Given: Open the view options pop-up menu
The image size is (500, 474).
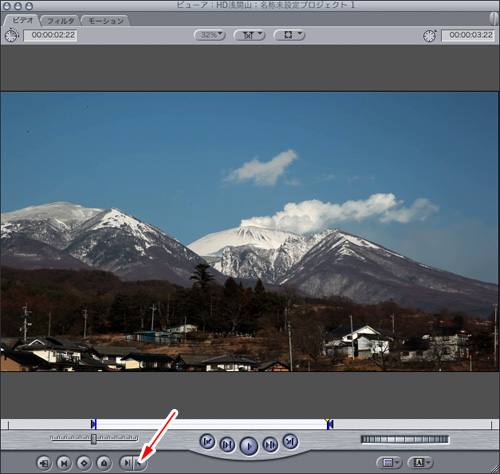Looking at the screenshot, I should click(289, 35).
